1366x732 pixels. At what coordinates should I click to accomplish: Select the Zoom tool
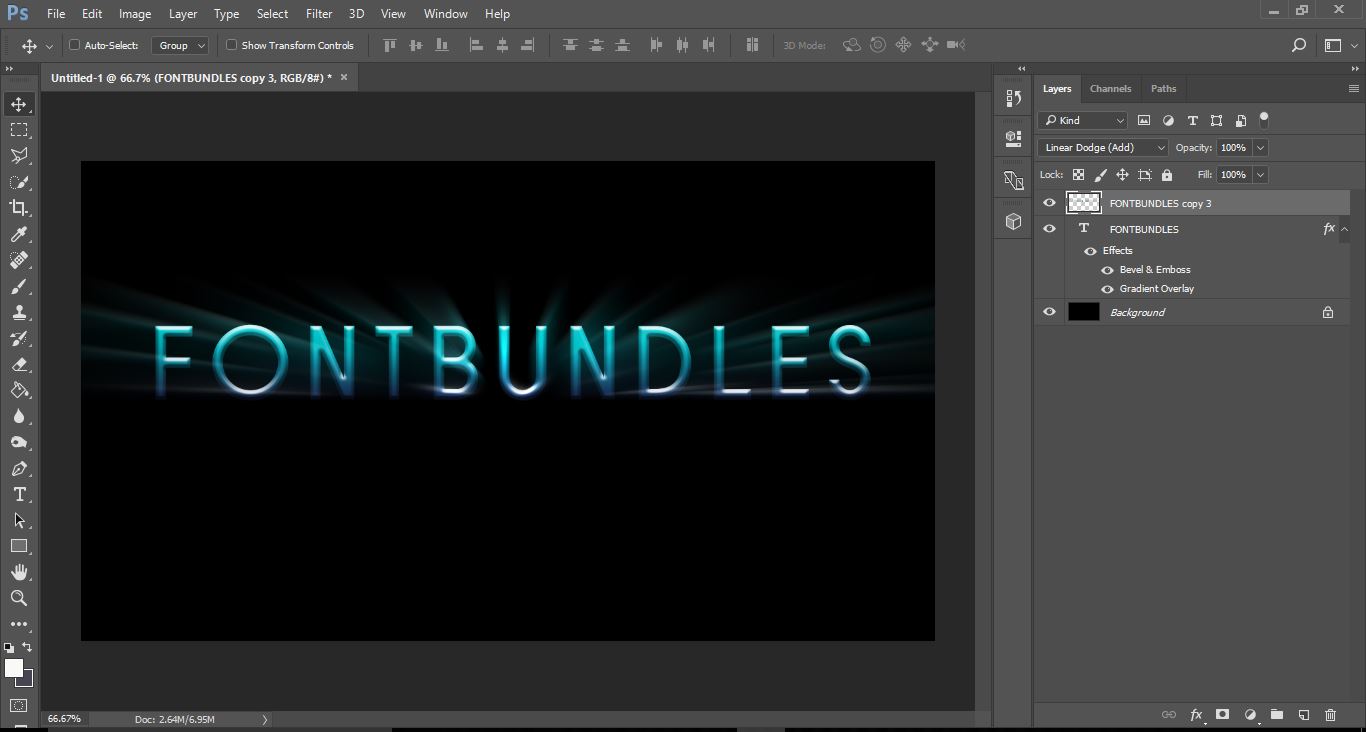[x=19, y=598]
